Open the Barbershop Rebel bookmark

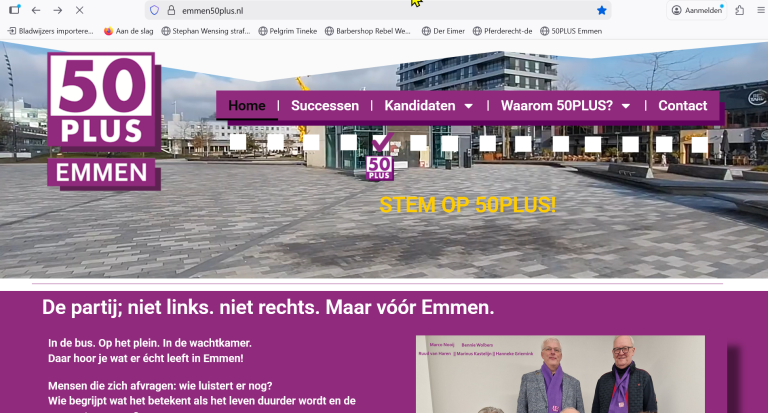367,31
